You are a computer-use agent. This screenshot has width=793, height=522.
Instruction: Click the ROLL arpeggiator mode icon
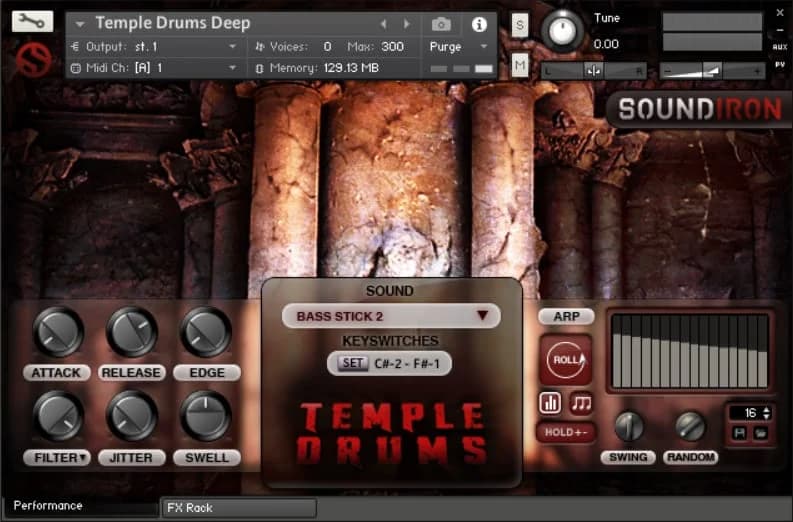565,358
